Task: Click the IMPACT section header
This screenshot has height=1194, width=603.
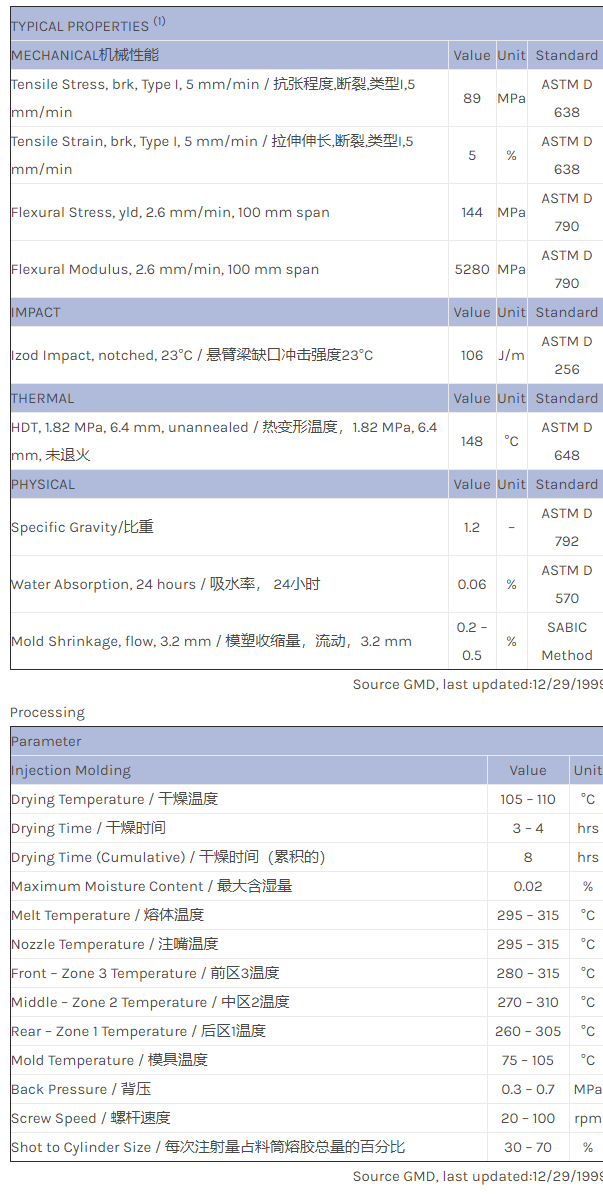Action: pyautogui.click(x=36, y=312)
